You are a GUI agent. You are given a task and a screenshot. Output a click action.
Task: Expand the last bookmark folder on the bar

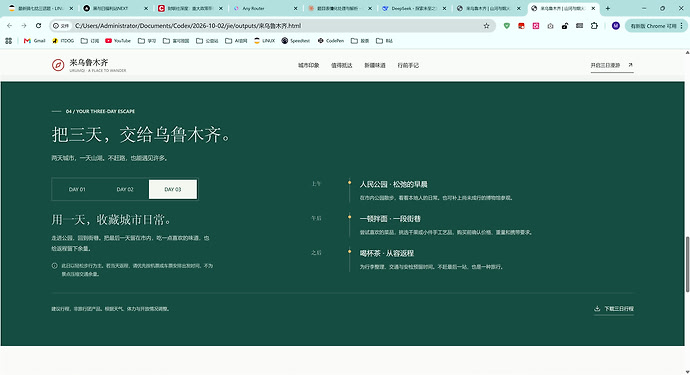coord(384,40)
